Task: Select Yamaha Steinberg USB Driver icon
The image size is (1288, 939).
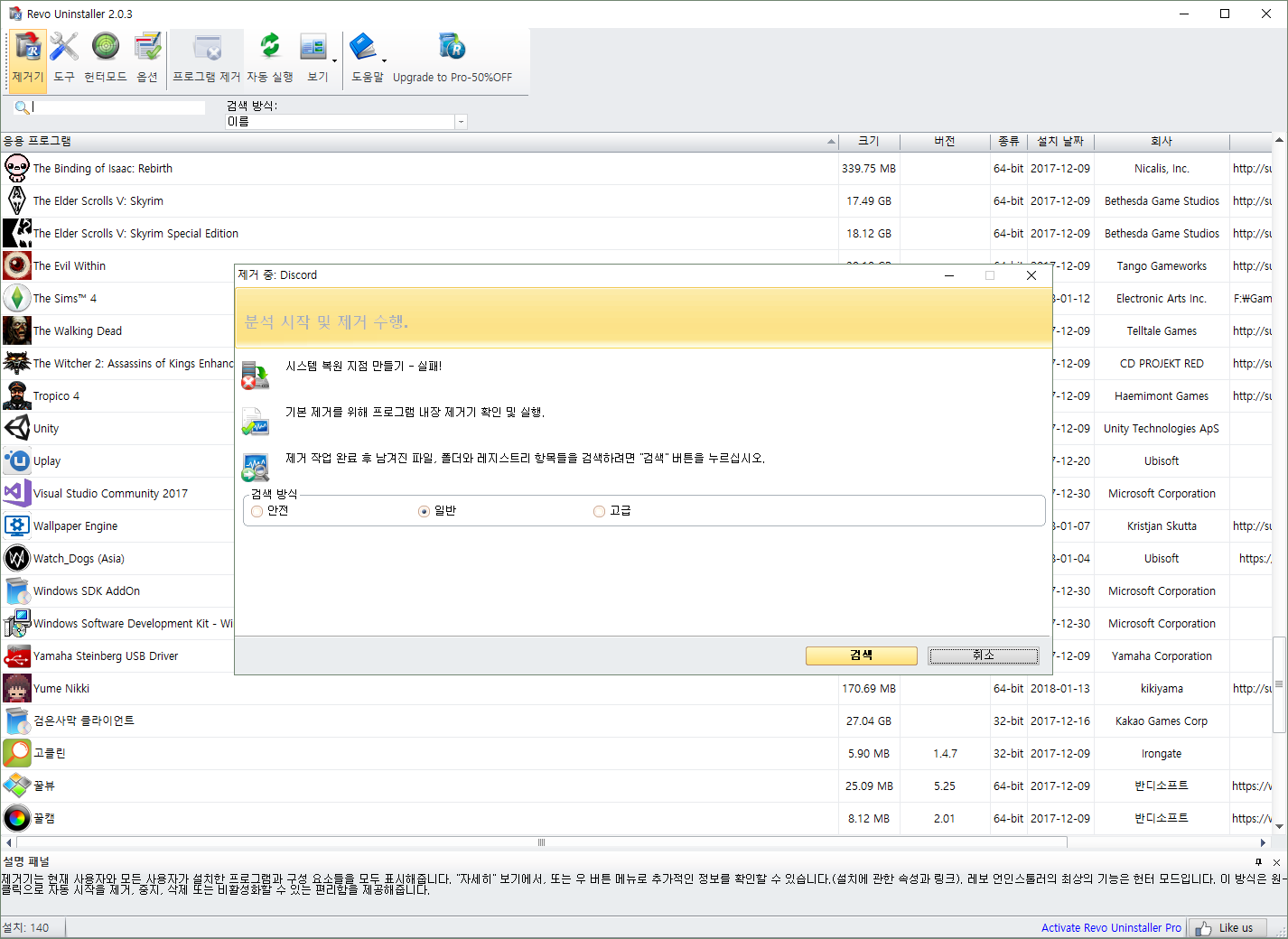Action: pyautogui.click(x=17, y=655)
